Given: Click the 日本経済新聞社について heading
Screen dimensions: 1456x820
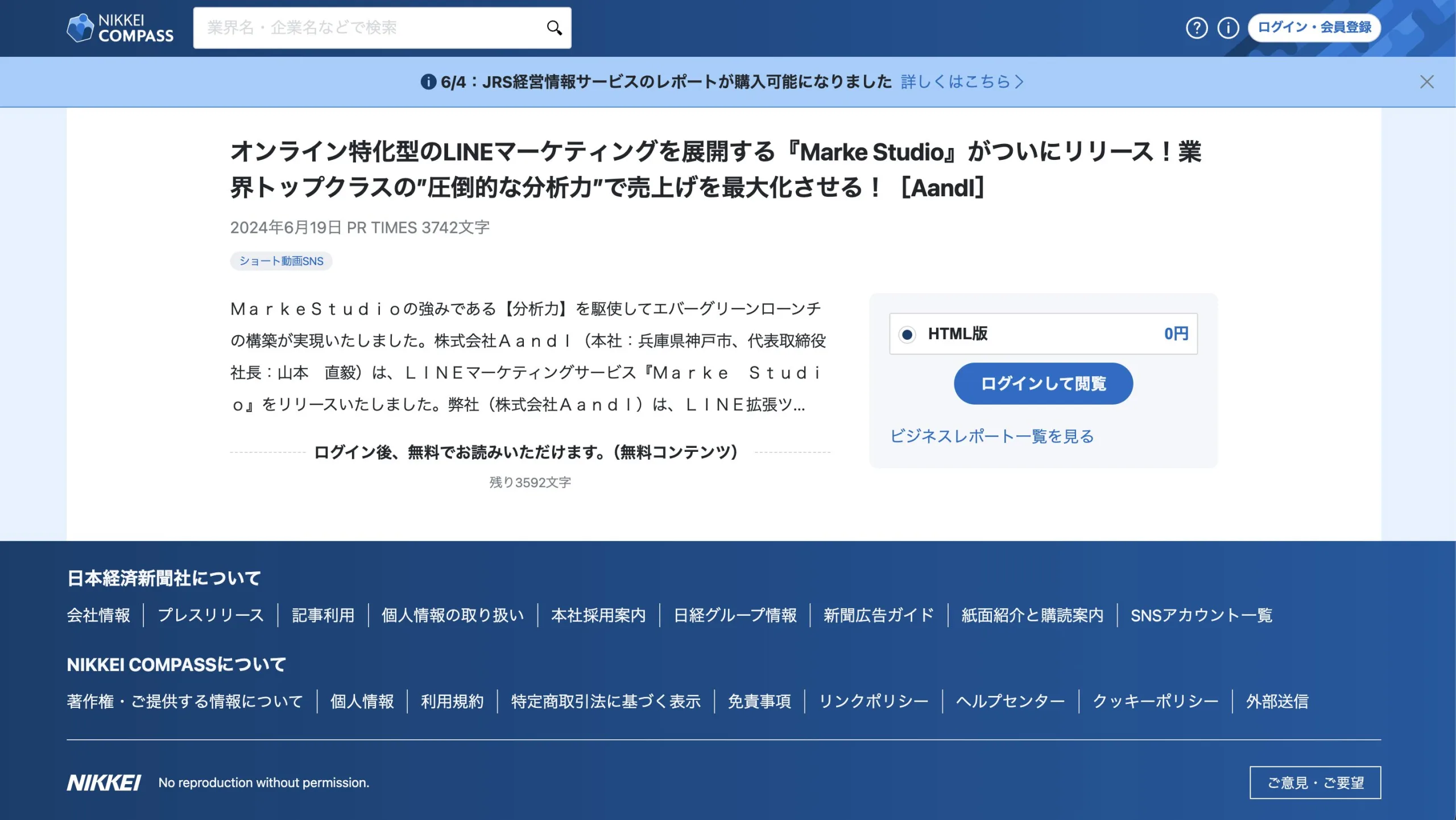Looking at the screenshot, I should pos(164,578).
